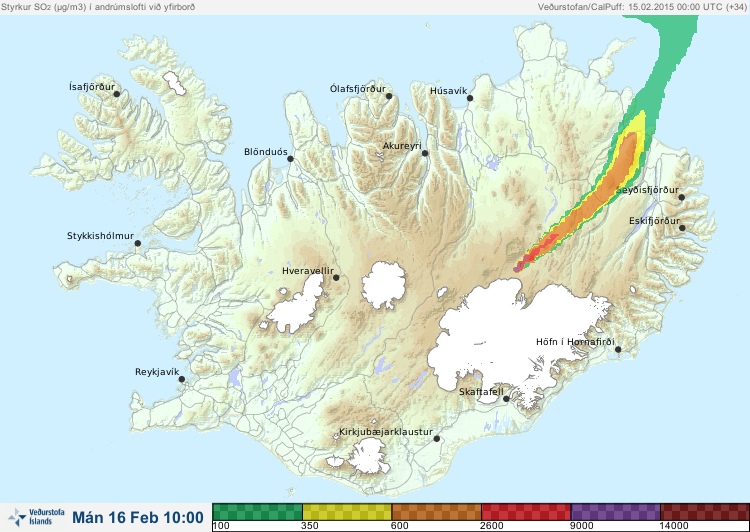Click the Húsavík label on the map
750x532 pixels.
[x=449, y=91]
